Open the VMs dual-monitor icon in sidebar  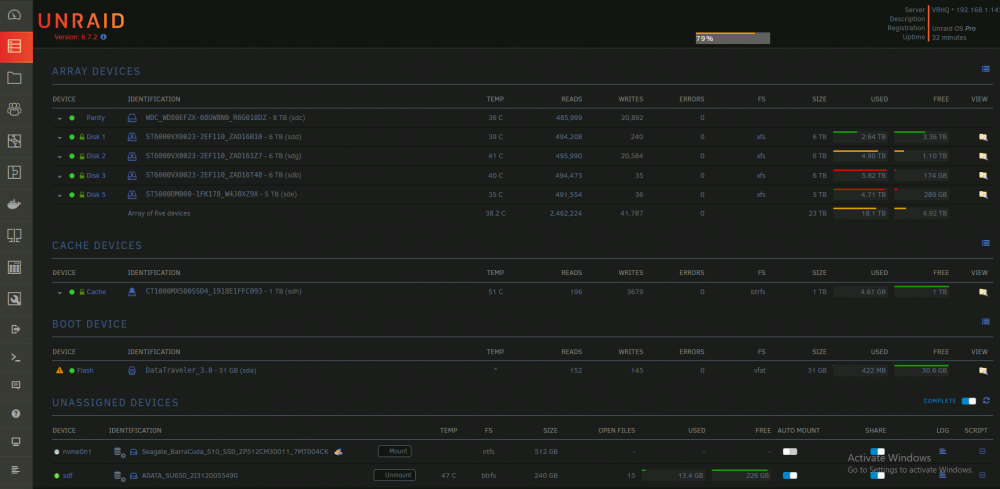14,235
